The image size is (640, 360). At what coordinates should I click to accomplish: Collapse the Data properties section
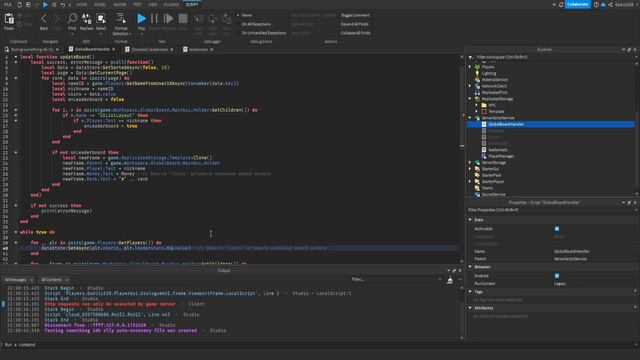(470, 220)
